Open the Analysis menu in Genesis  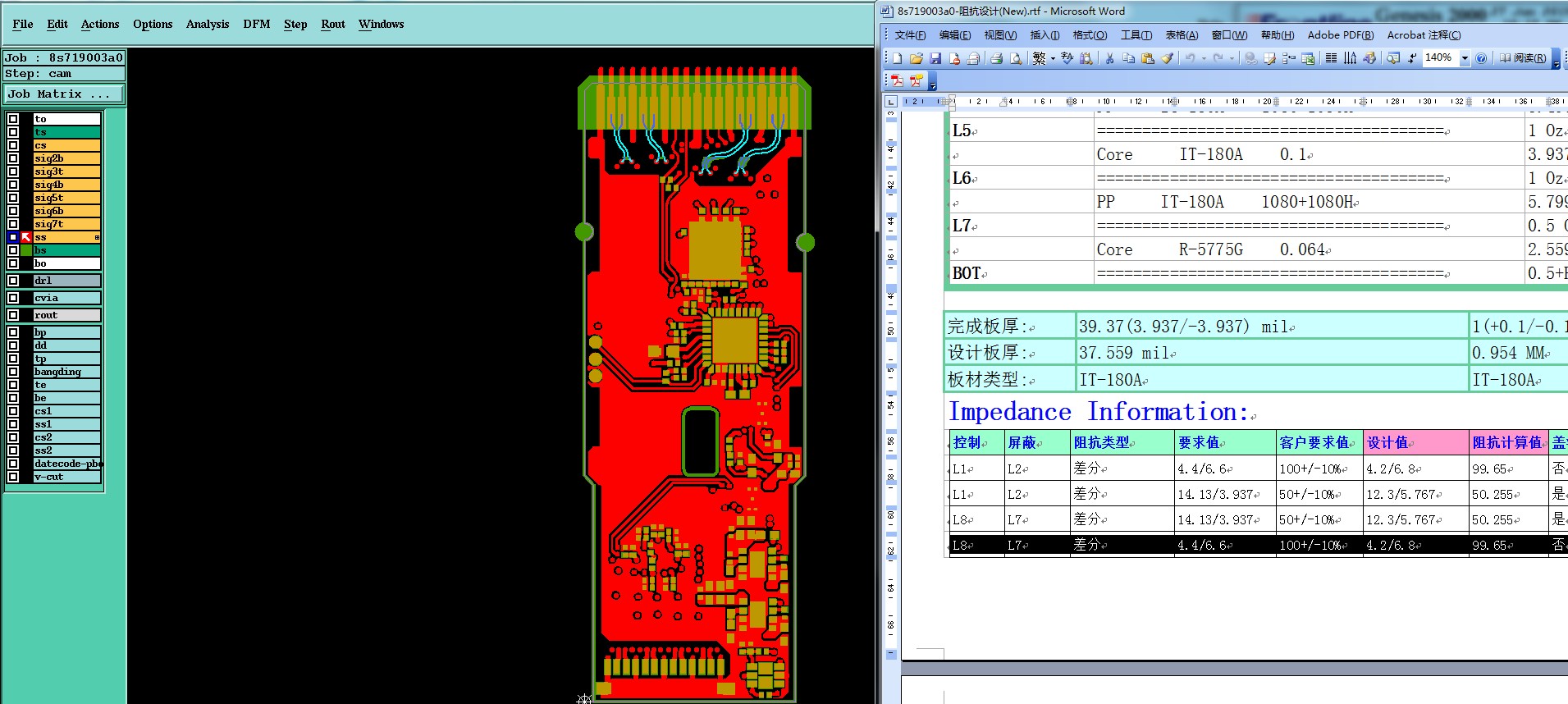[208, 24]
